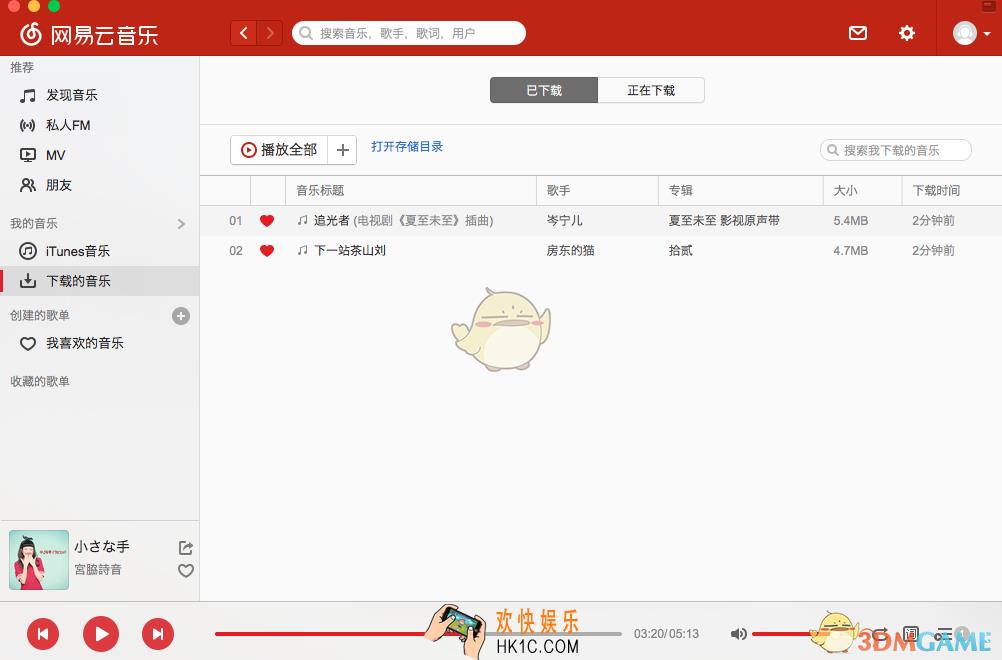
Task: Select song 追光者 title
Action: click(403, 220)
